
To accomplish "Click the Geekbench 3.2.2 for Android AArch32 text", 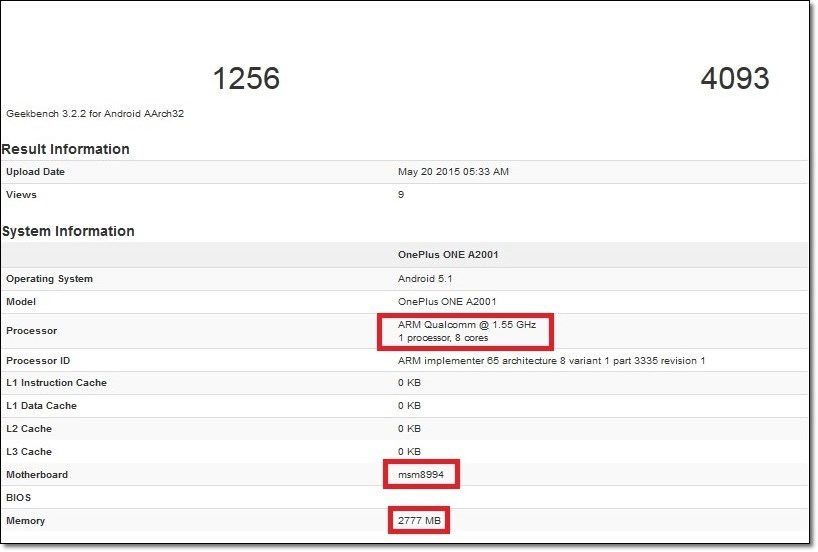I will [x=95, y=113].
